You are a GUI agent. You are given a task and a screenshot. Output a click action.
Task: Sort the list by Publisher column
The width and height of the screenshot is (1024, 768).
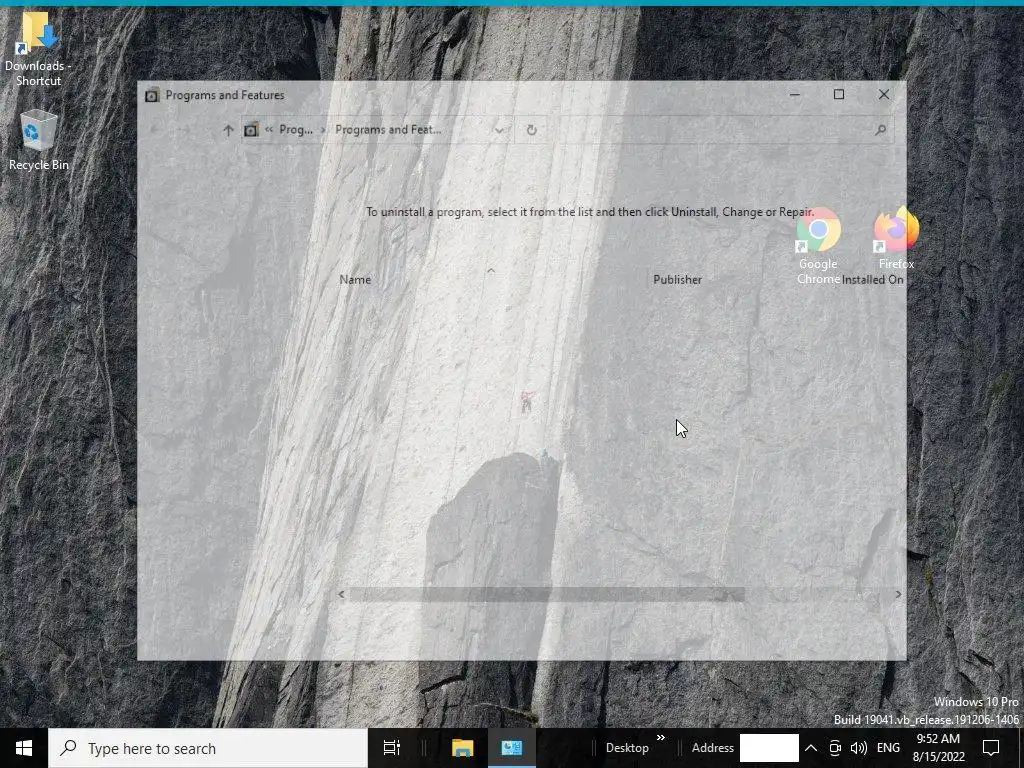pyautogui.click(x=677, y=280)
